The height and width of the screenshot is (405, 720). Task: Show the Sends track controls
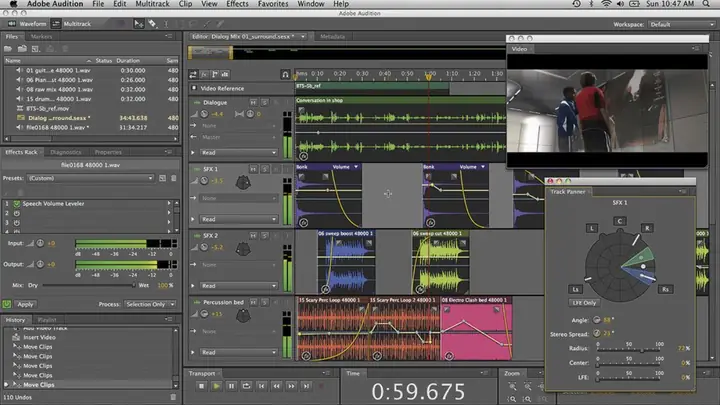214,74
